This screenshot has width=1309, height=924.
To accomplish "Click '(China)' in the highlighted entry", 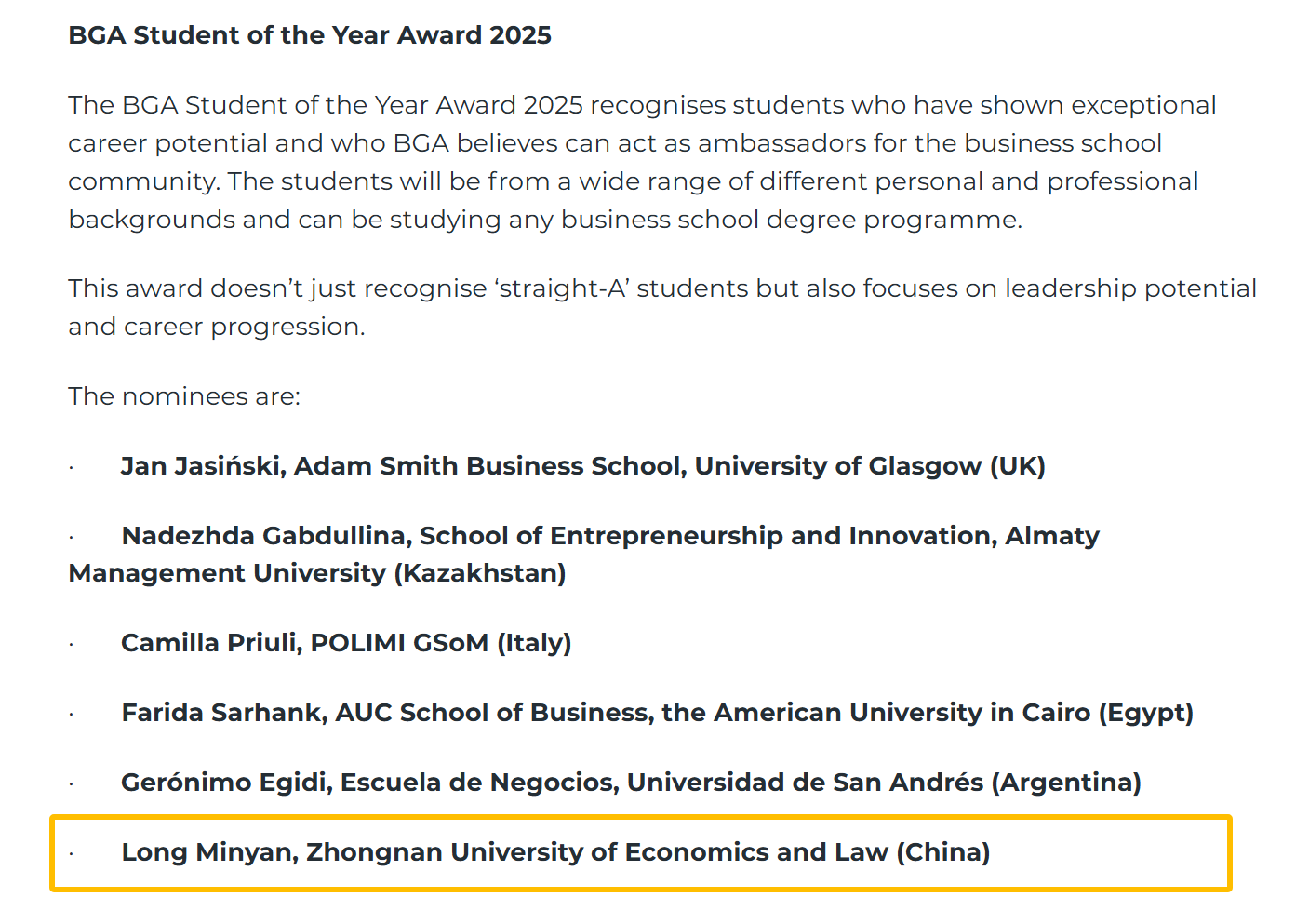I will [x=943, y=852].
